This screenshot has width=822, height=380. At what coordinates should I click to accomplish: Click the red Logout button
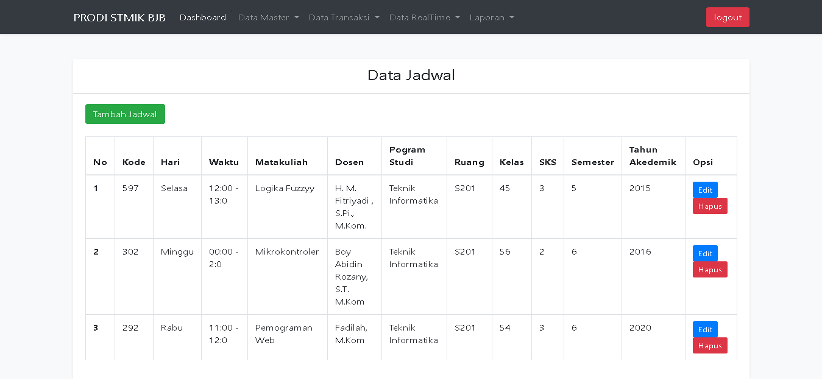(728, 17)
